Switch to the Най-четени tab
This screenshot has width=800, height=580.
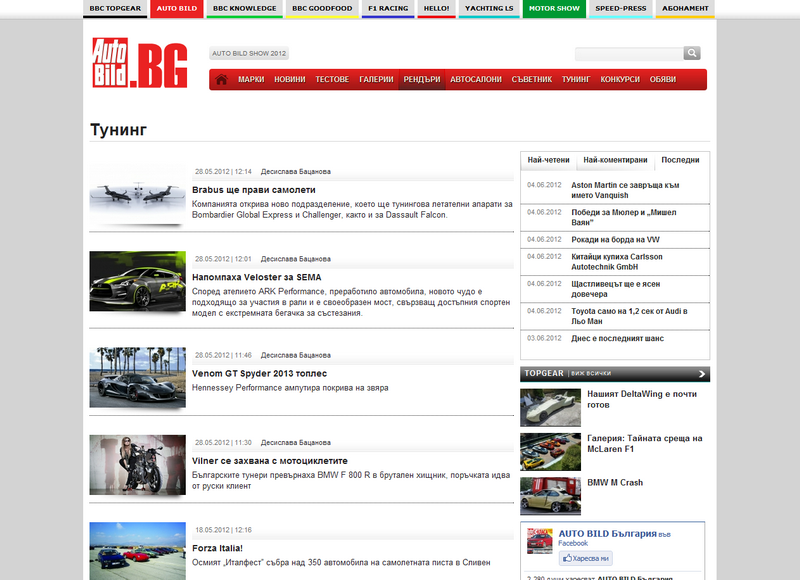click(x=548, y=160)
